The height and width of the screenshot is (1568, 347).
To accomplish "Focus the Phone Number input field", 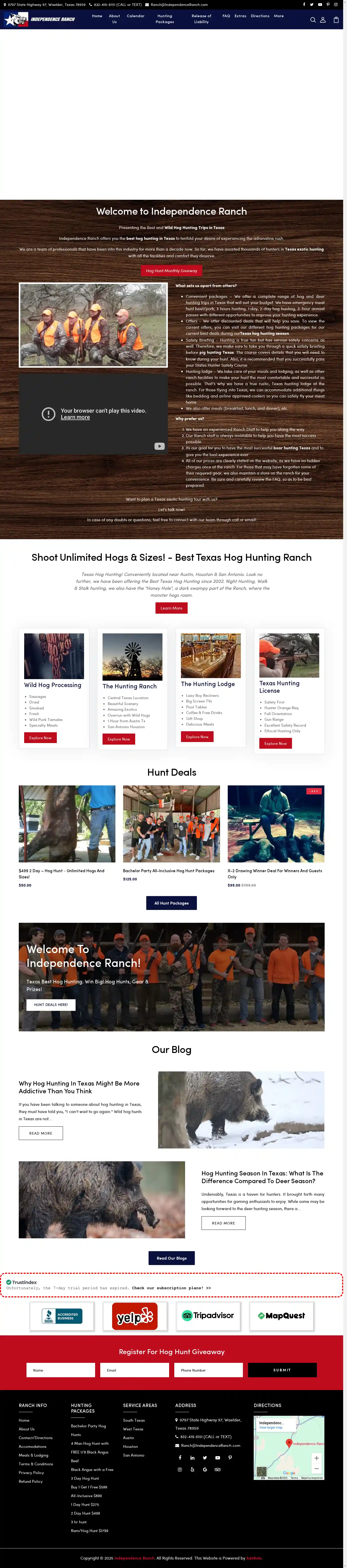I will [x=208, y=1370].
